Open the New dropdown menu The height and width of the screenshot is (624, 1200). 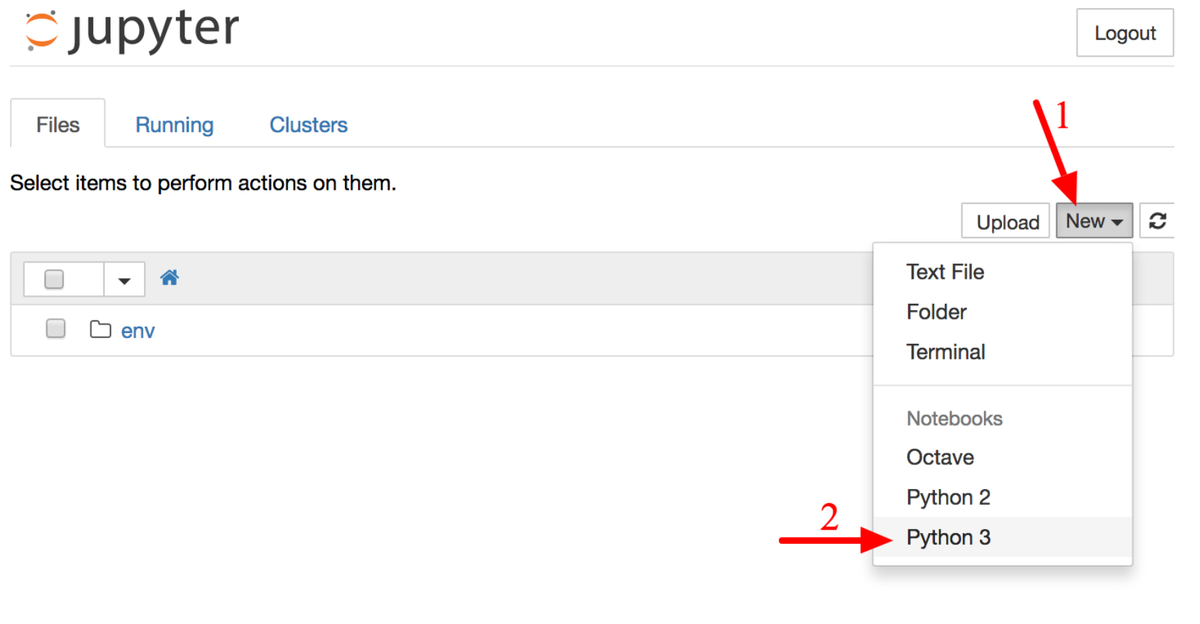coord(1094,221)
